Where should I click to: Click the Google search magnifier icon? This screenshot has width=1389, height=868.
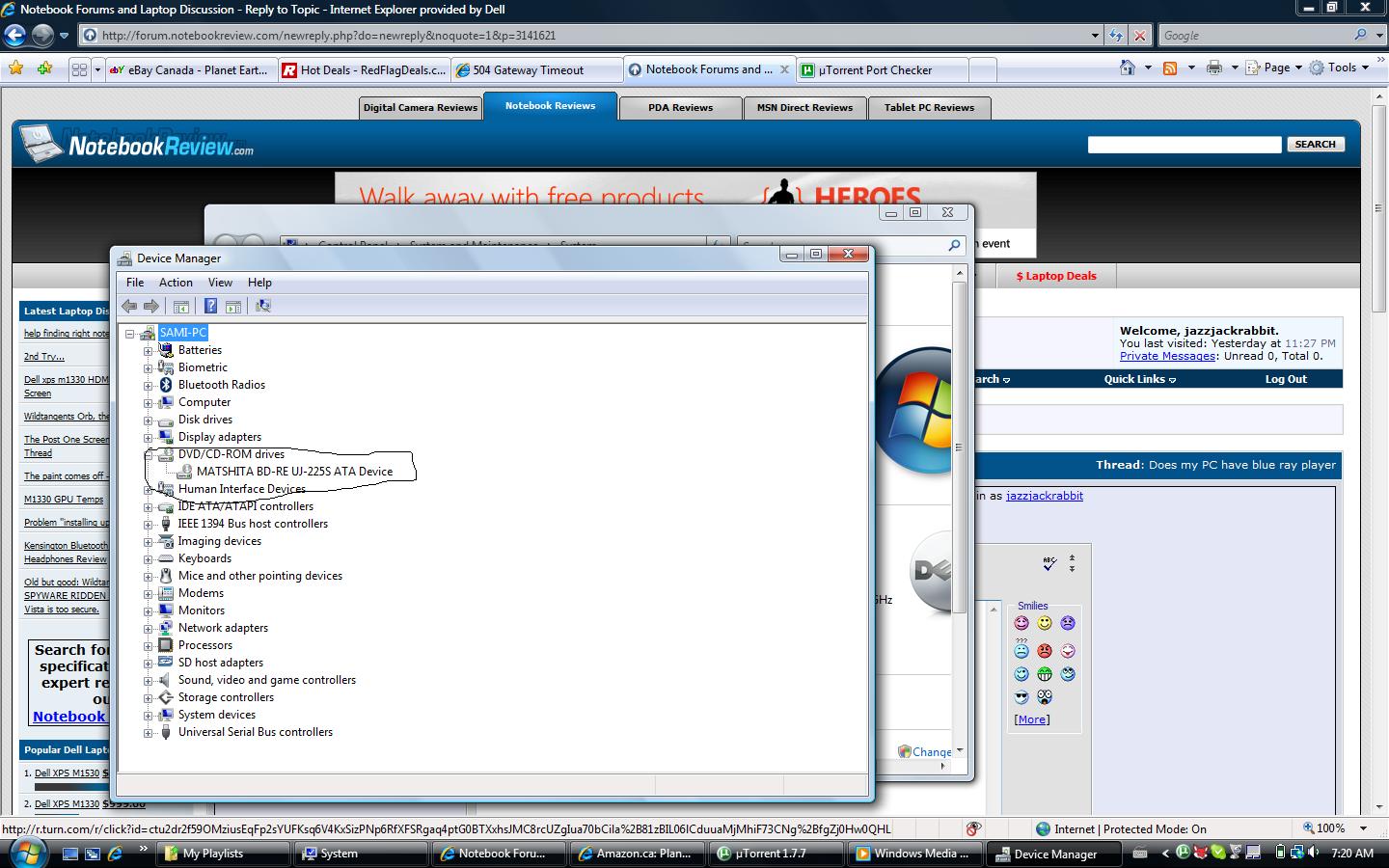(x=1361, y=35)
